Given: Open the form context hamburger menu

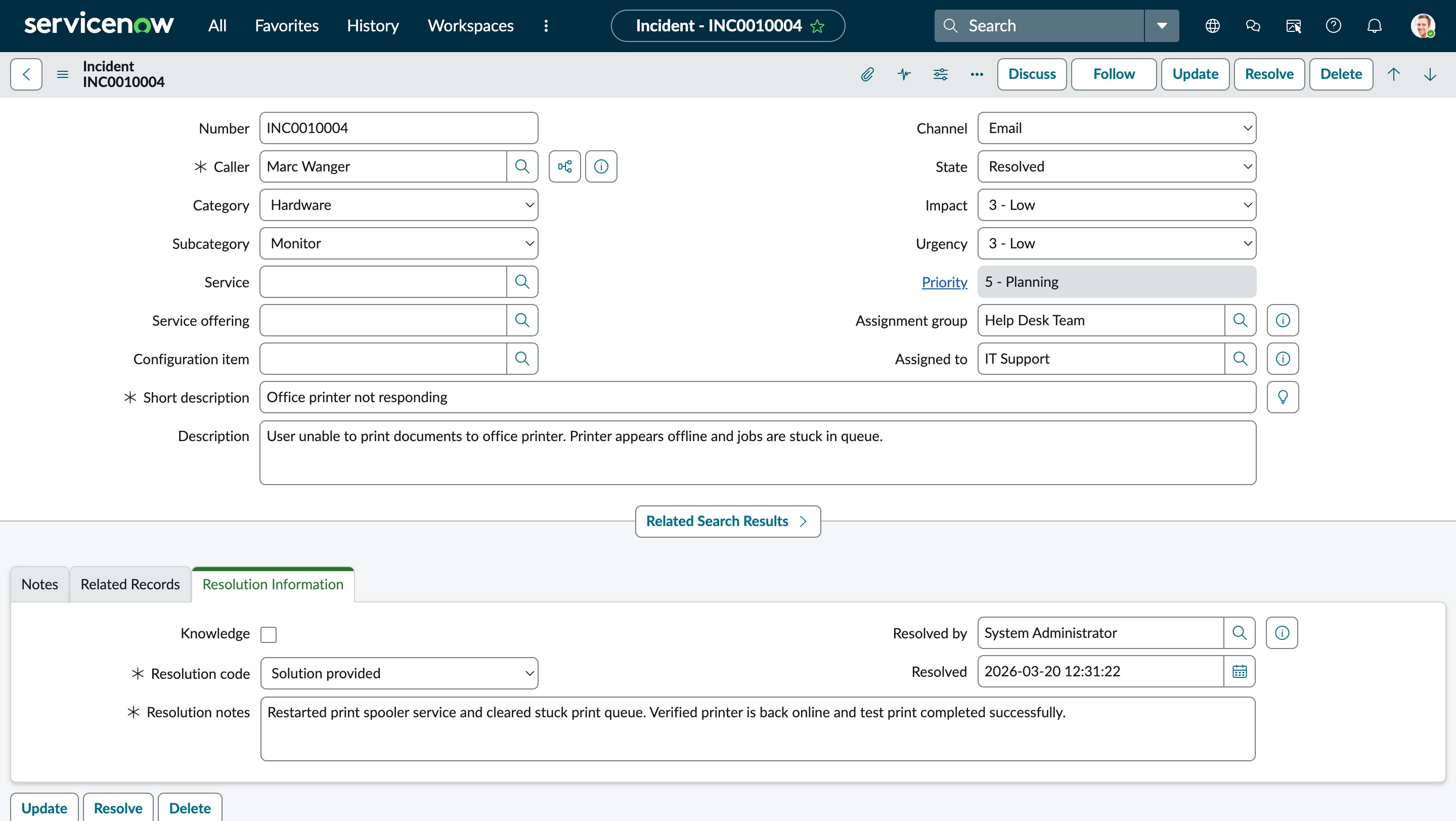Looking at the screenshot, I should coord(63,74).
